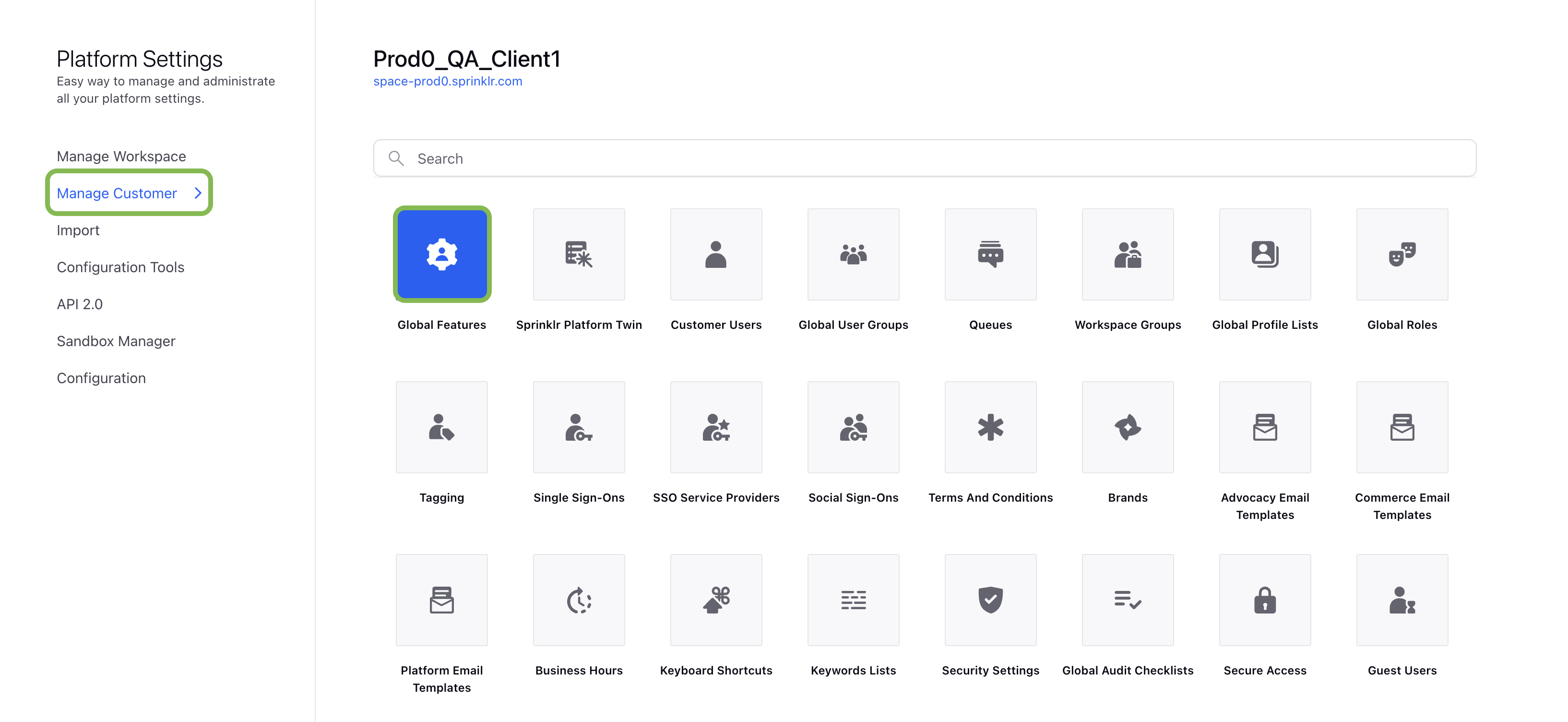Open the Queues tile
The height and width of the screenshot is (722, 1568).
(990, 254)
